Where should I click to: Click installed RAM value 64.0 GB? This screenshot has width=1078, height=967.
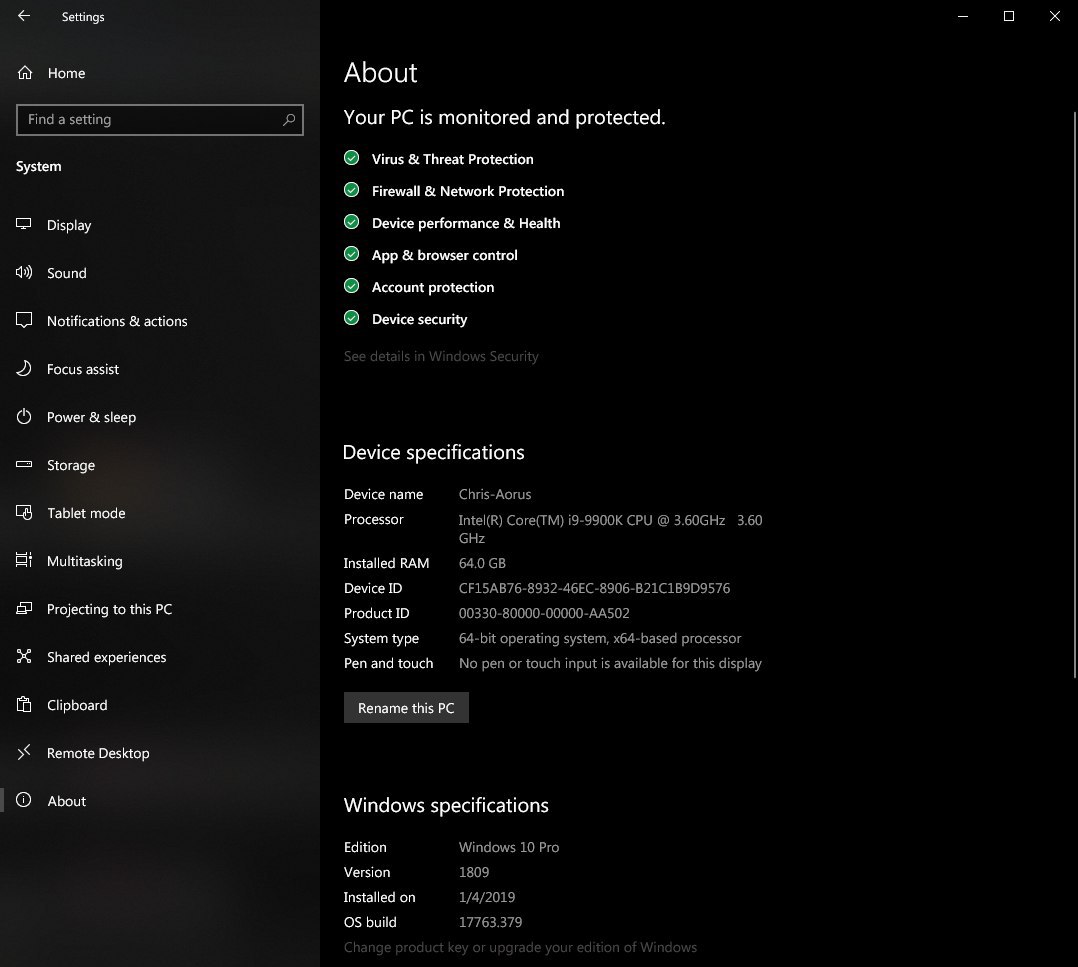tap(482, 564)
